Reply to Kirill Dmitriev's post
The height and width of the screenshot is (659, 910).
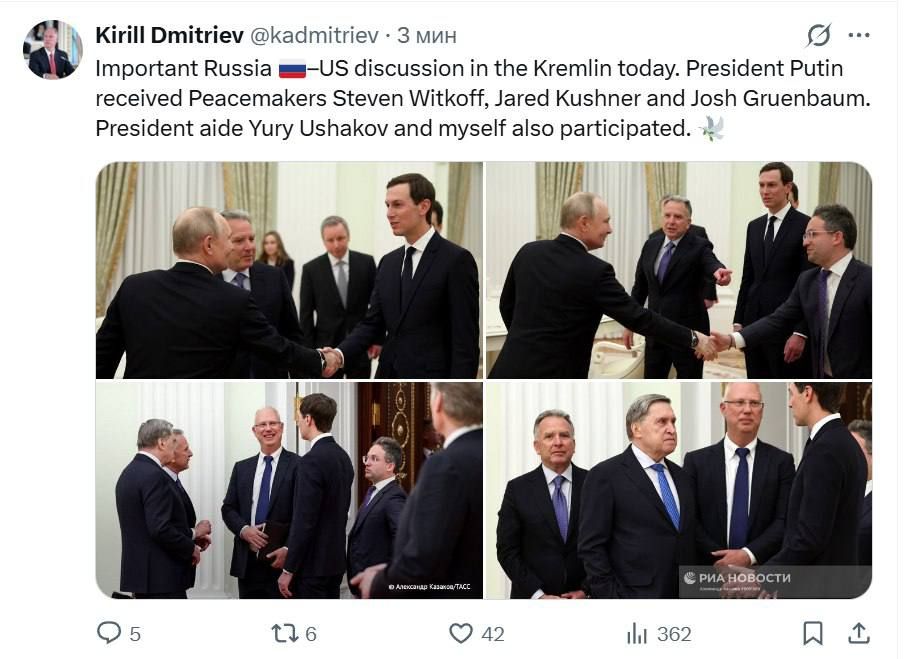[110, 633]
